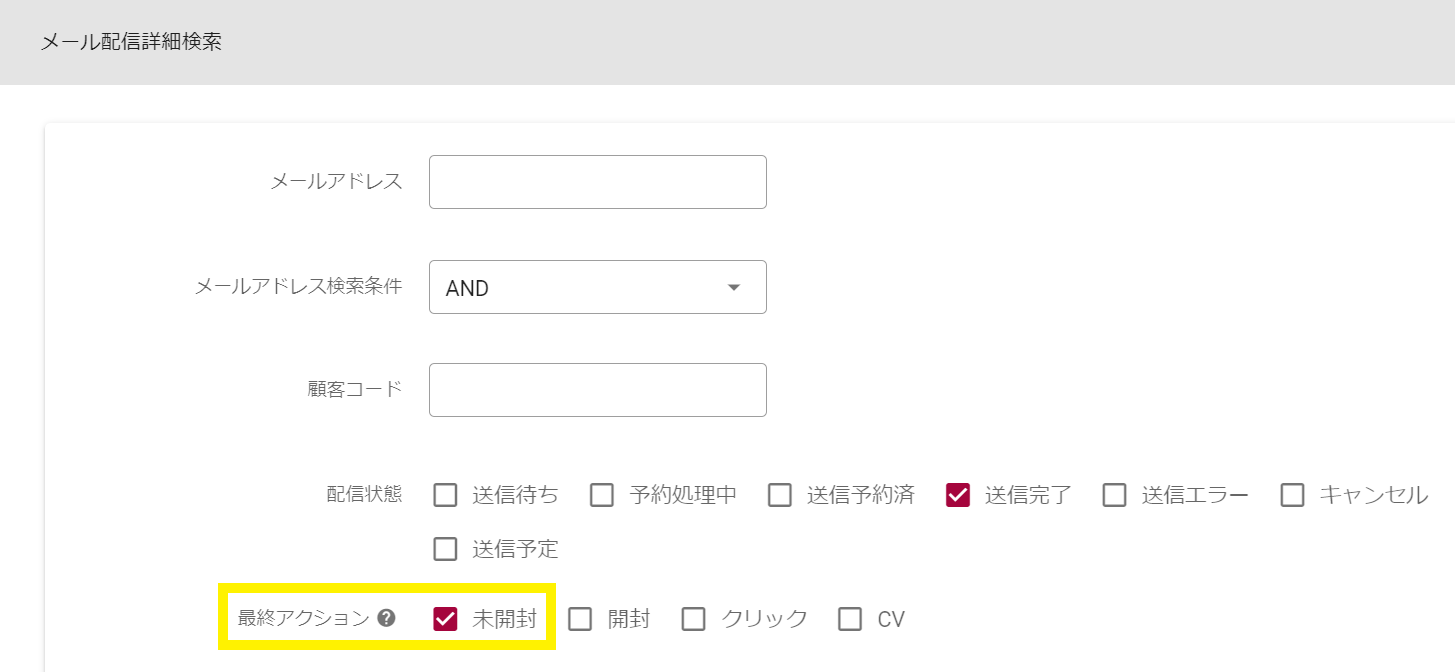Image resolution: width=1455 pixels, height=672 pixels.
Task: Click the メールアドレス検索条件 label
Action: tap(298, 287)
